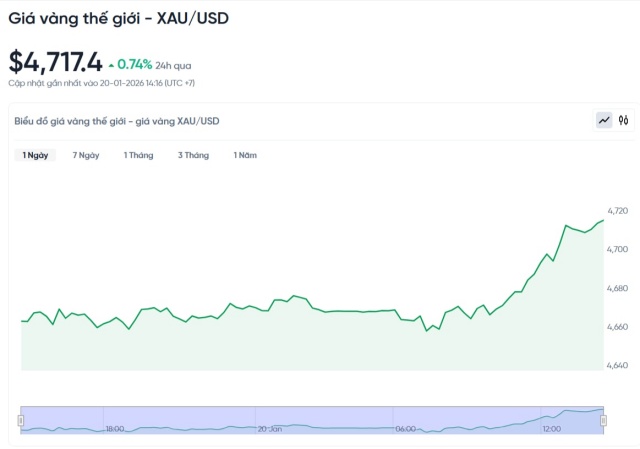Image resolution: width=640 pixels, height=449 pixels.
Task: Click the $4,717.4 gold price
Action: (x=55, y=62)
